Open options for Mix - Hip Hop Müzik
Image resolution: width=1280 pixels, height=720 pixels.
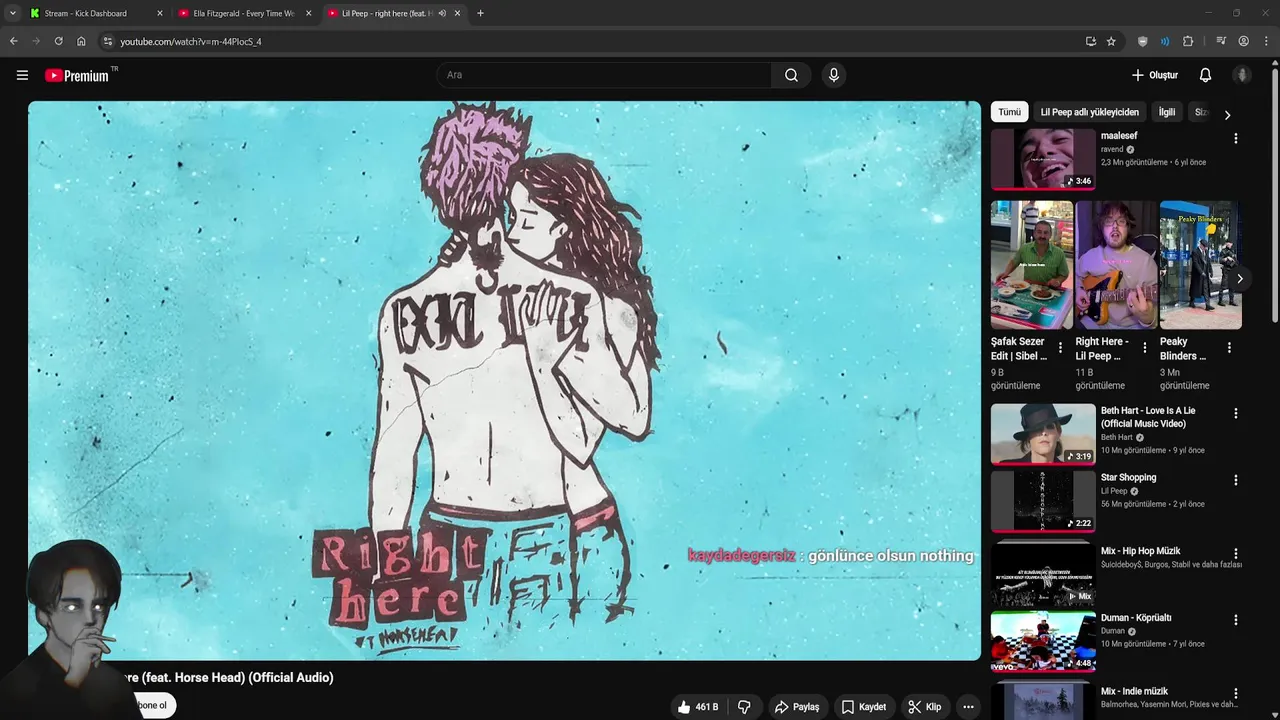tap(1235, 554)
